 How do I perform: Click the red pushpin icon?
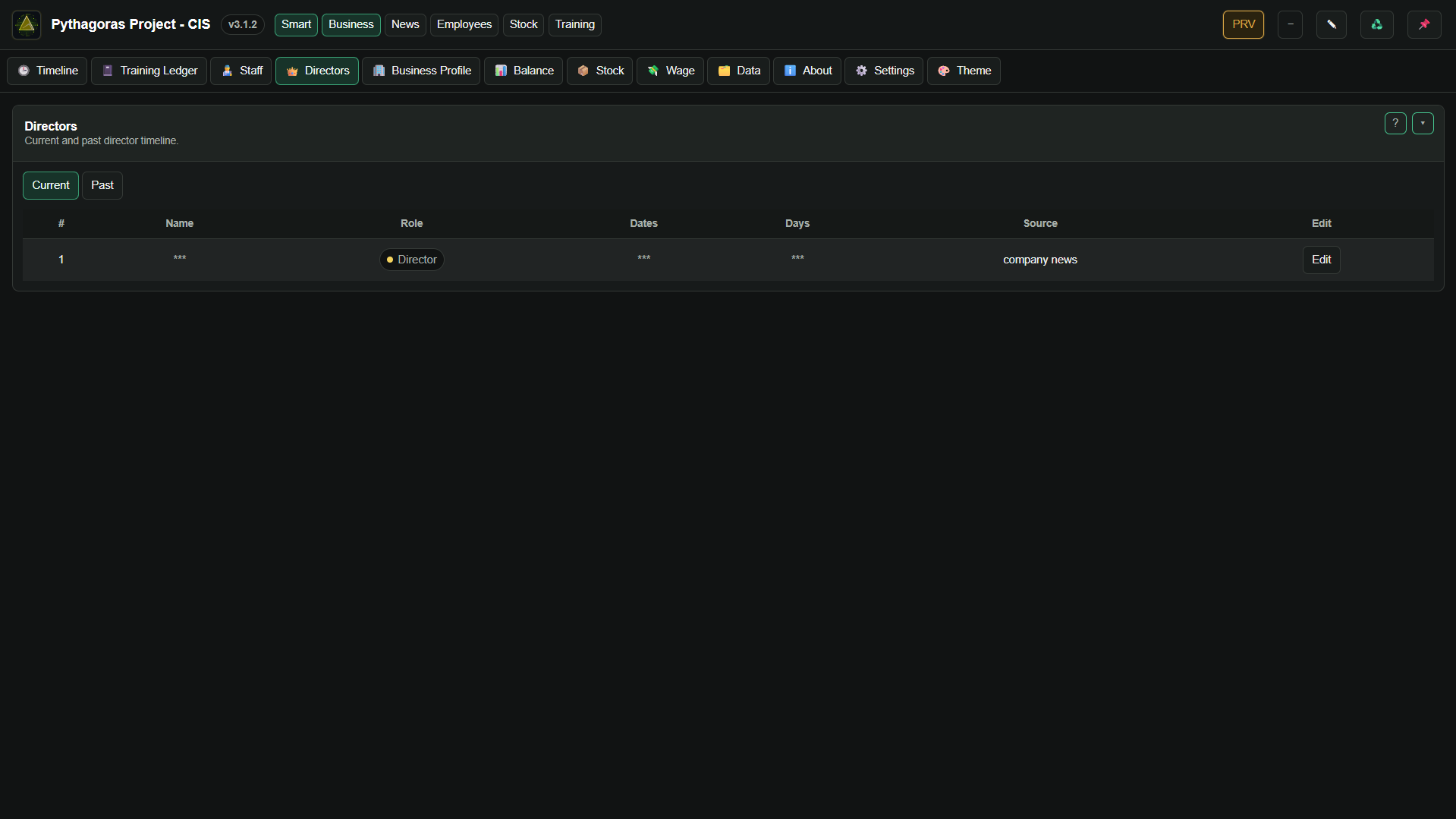(x=1424, y=24)
